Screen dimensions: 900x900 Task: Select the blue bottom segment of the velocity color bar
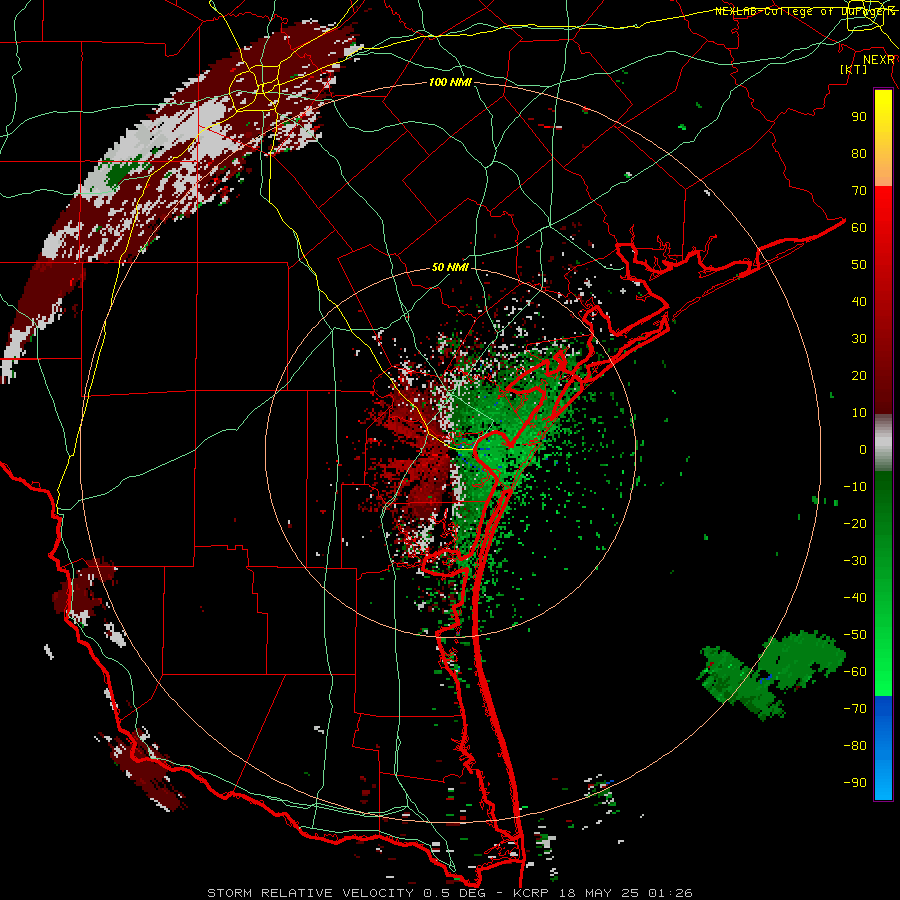tap(883, 748)
